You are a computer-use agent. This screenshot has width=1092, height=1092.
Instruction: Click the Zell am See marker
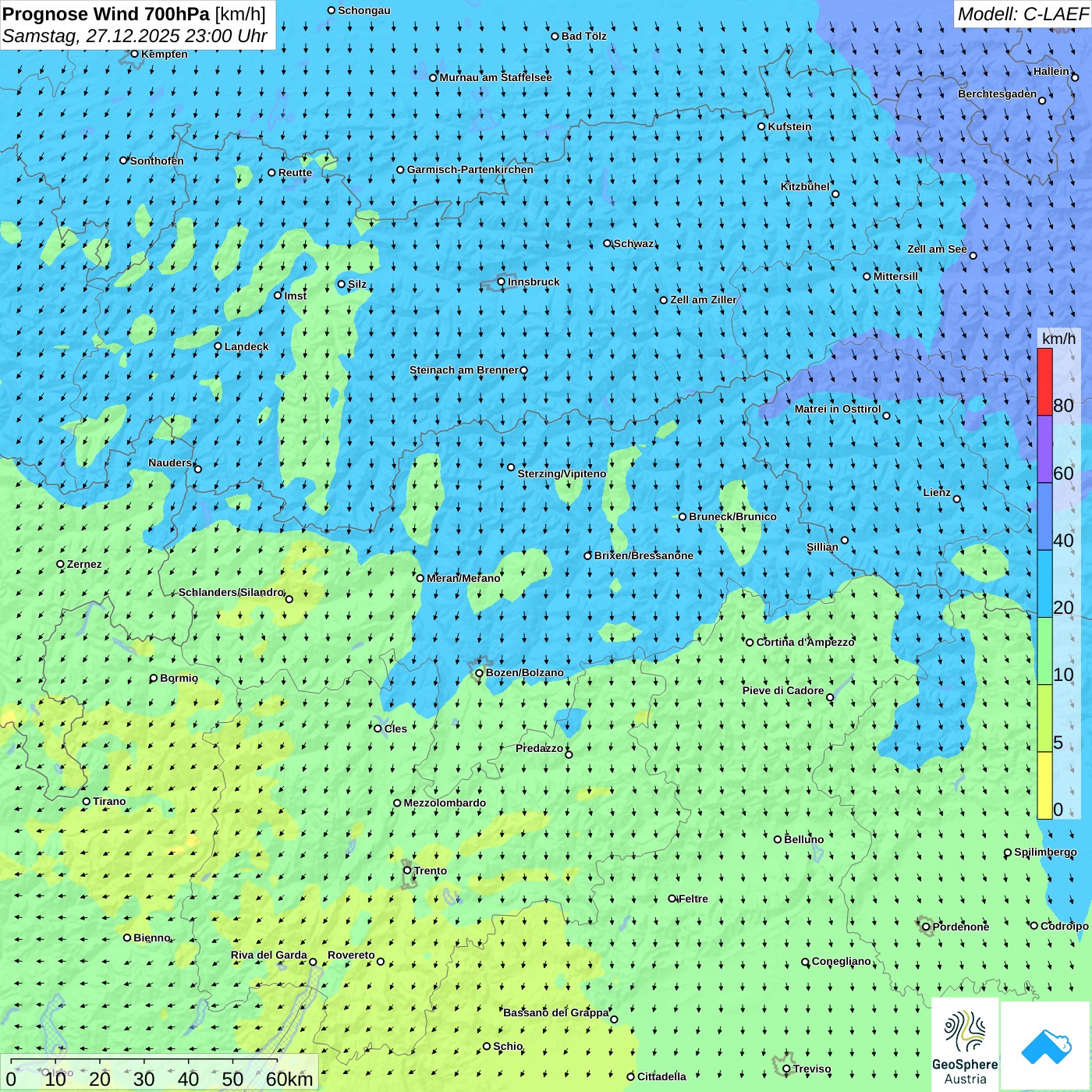click(973, 255)
